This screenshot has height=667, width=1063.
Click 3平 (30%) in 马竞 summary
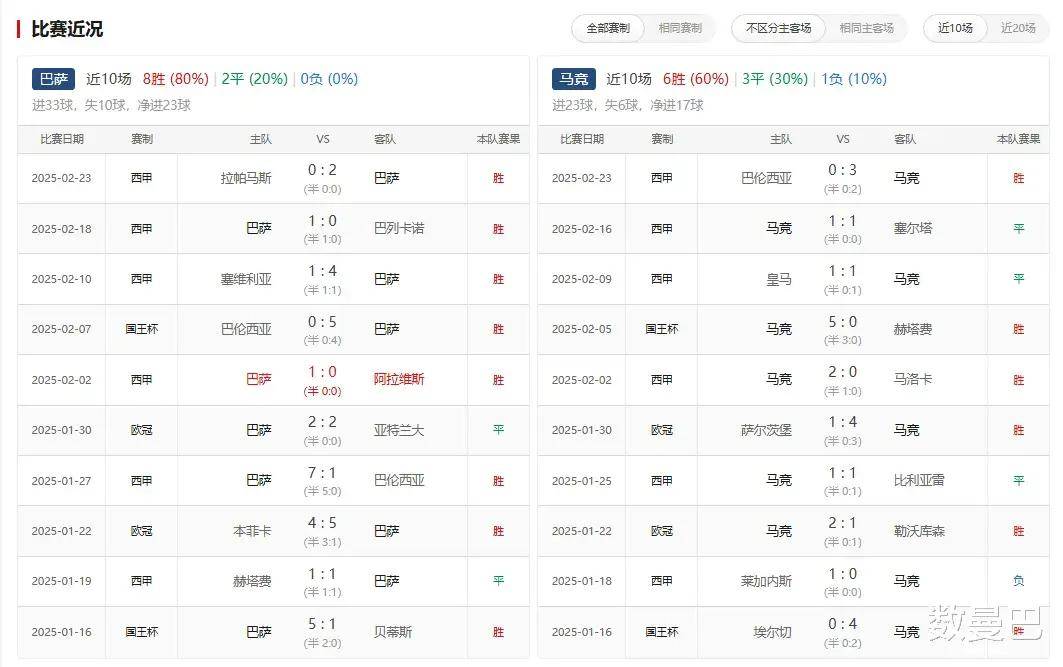[x=775, y=79]
